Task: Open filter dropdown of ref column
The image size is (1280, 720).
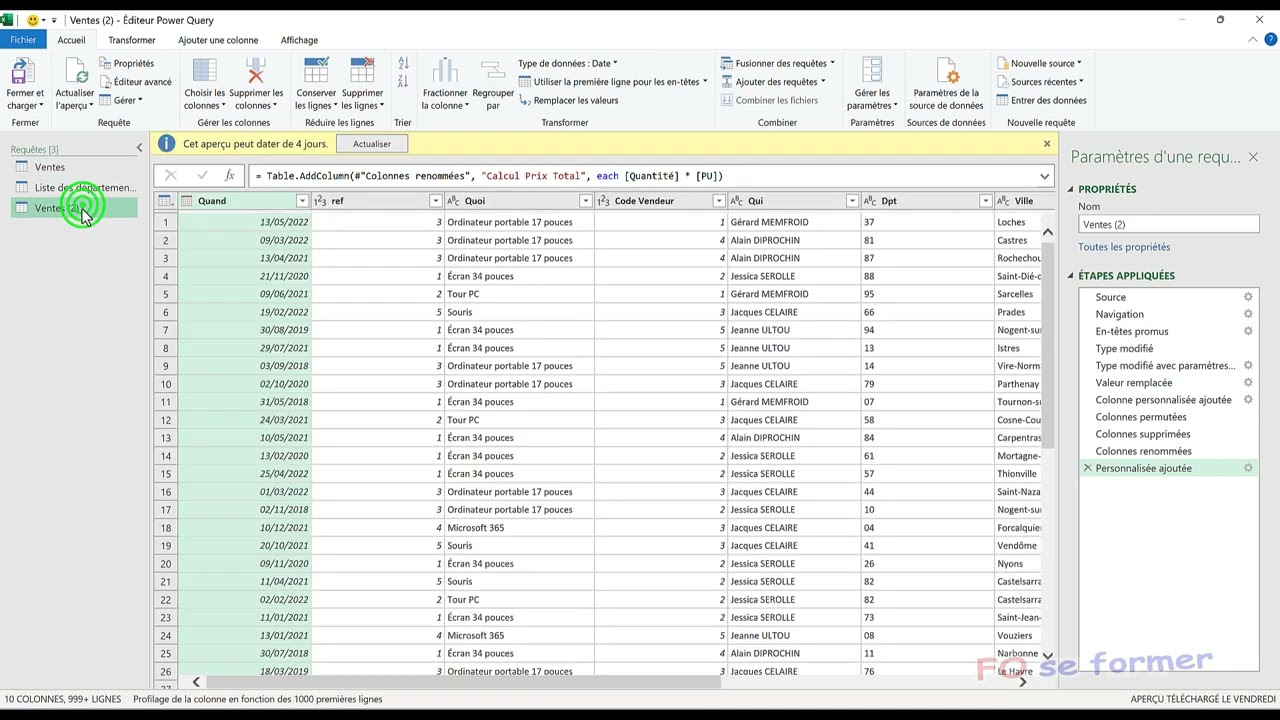Action: tap(435, 201)
